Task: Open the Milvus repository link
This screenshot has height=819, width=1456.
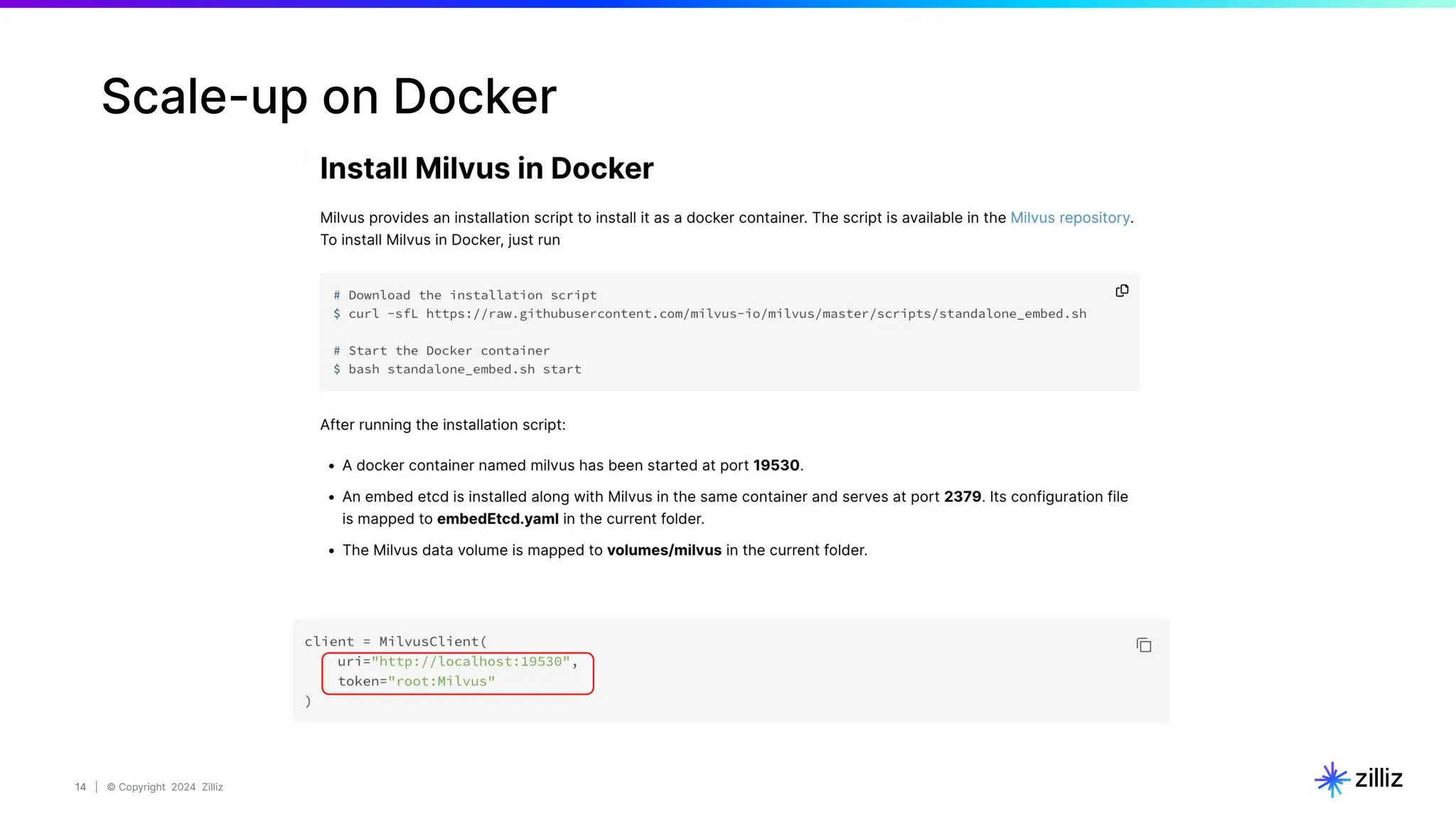Action: pos(1070,218)
